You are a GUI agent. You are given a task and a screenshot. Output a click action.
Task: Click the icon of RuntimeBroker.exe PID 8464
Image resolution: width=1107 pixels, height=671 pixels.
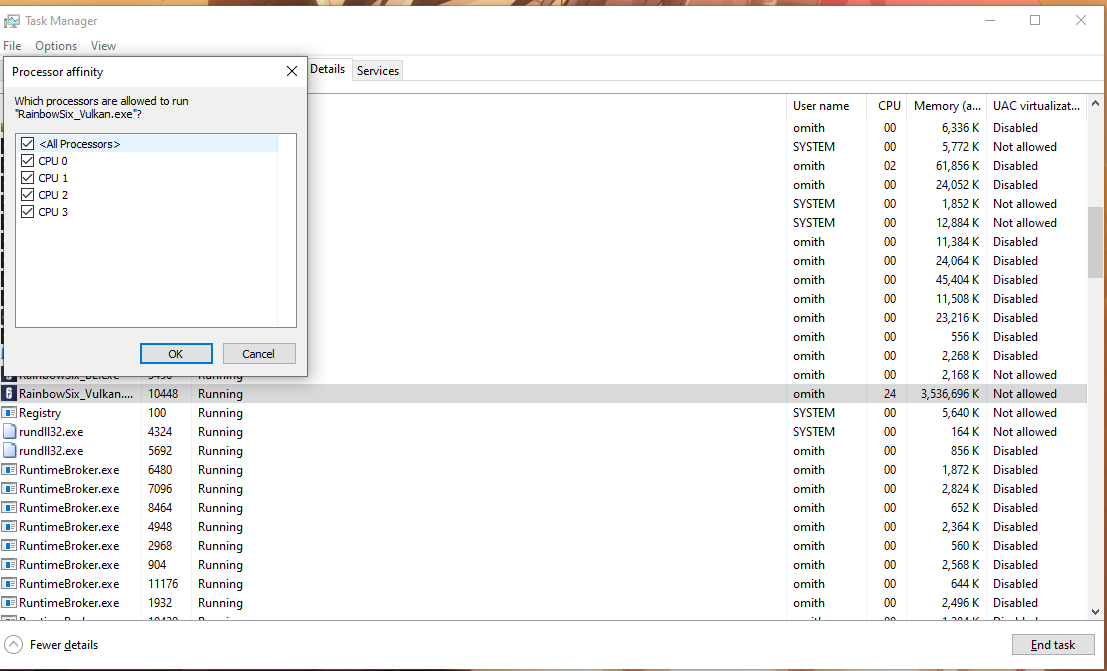[9, 508]
